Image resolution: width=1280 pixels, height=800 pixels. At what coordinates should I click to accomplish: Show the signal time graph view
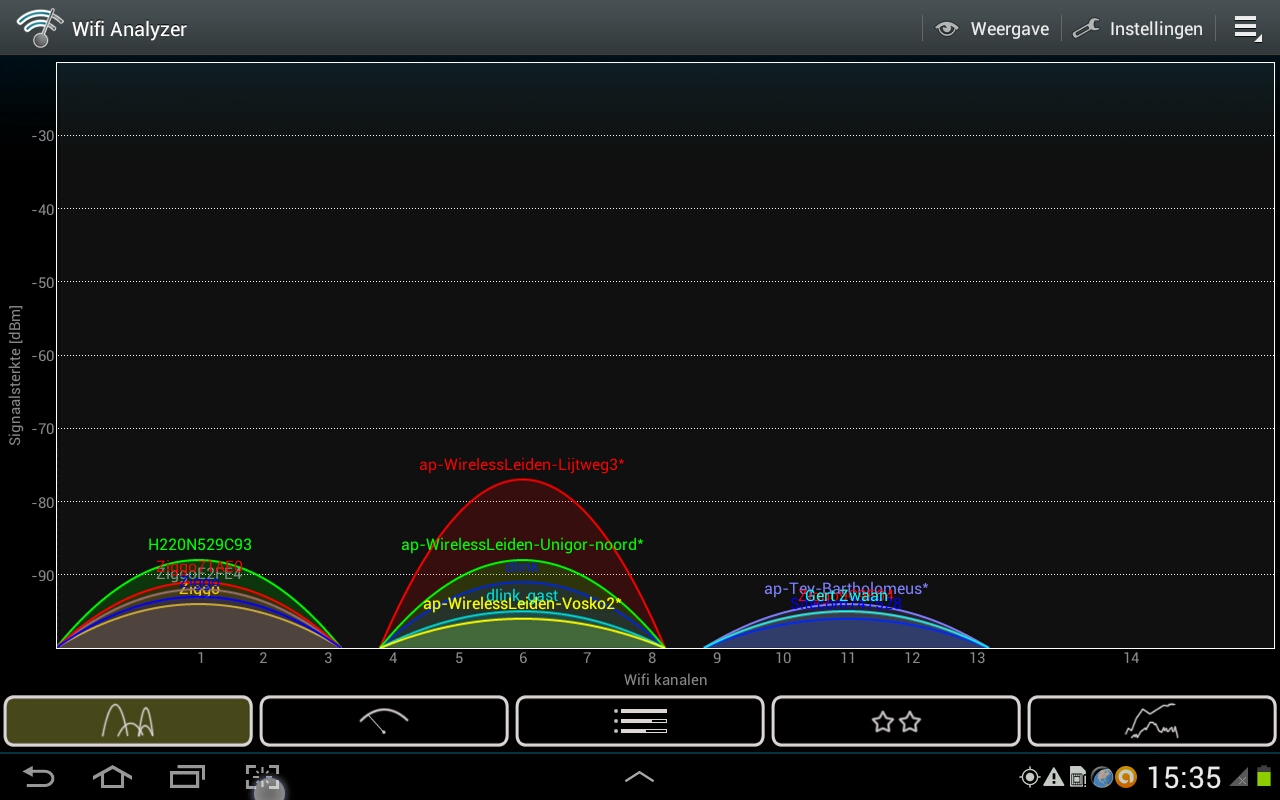coord(1152,721)
